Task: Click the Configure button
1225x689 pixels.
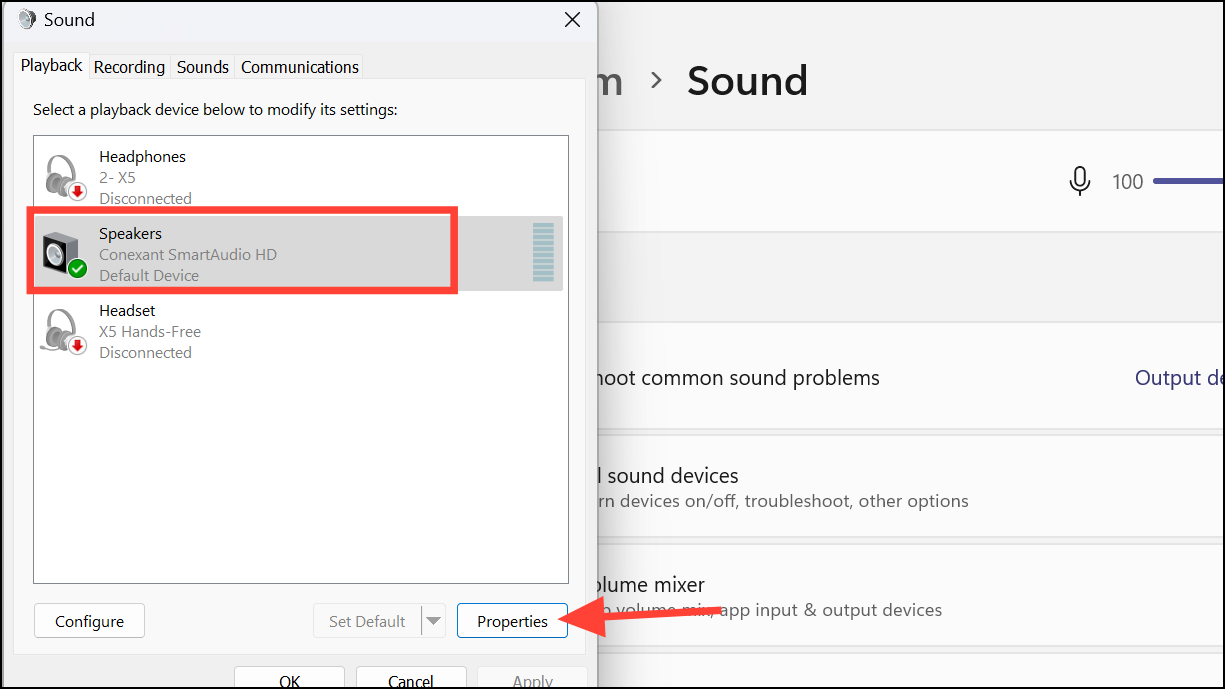Action: (89, 620)
